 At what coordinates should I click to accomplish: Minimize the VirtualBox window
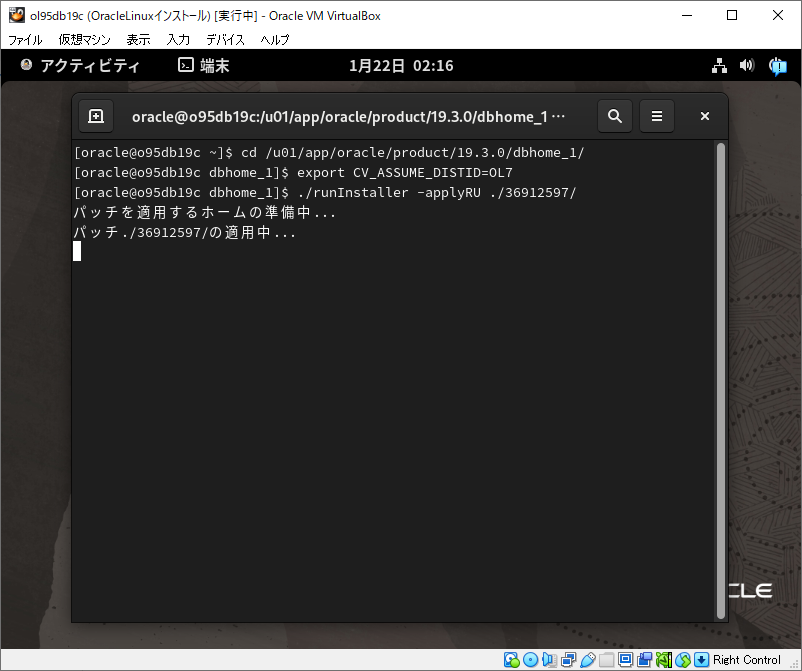[687, 15]
